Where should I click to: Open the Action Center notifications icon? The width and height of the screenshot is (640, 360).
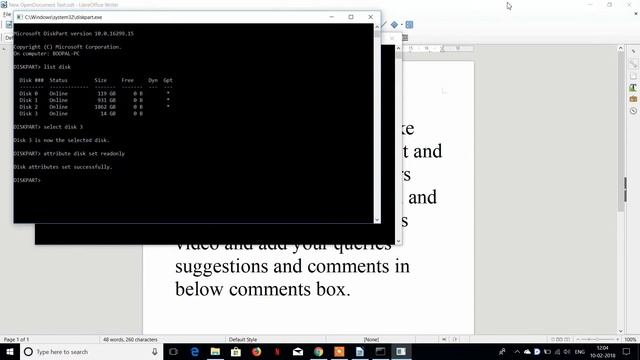[x=627, y=351]
